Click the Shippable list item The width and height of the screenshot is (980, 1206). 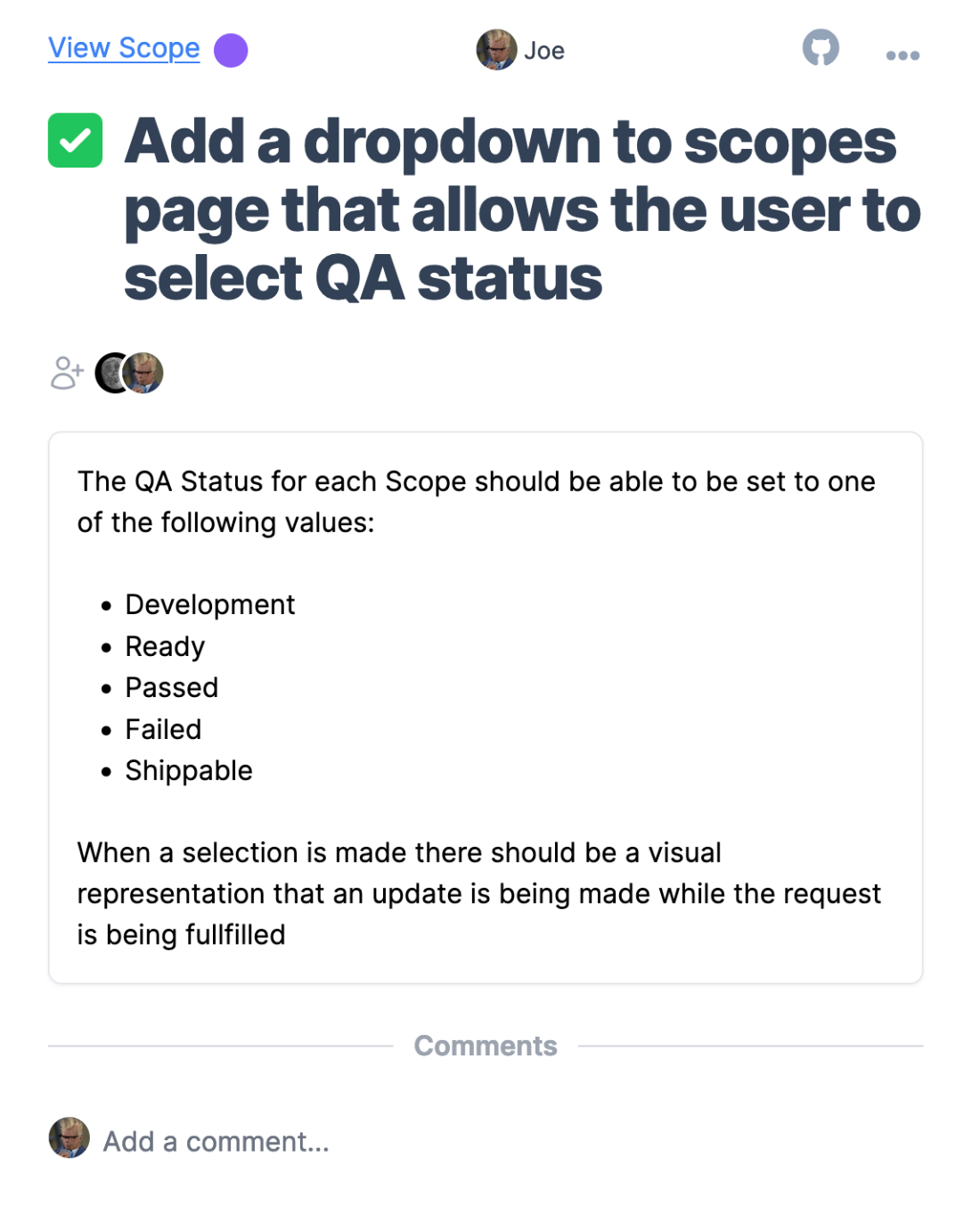pyautogui.click(x=189, y=770)
